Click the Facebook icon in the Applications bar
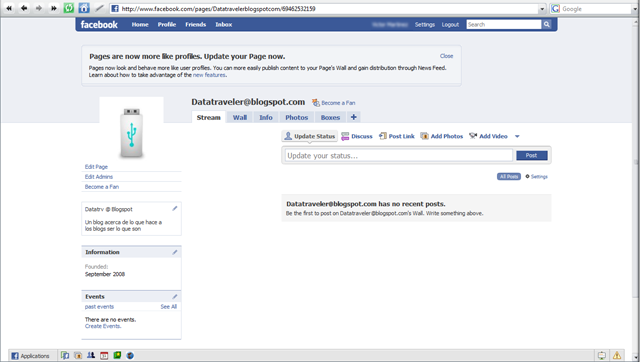The width and height of the screenshot is (640, 362). point(15,356)
